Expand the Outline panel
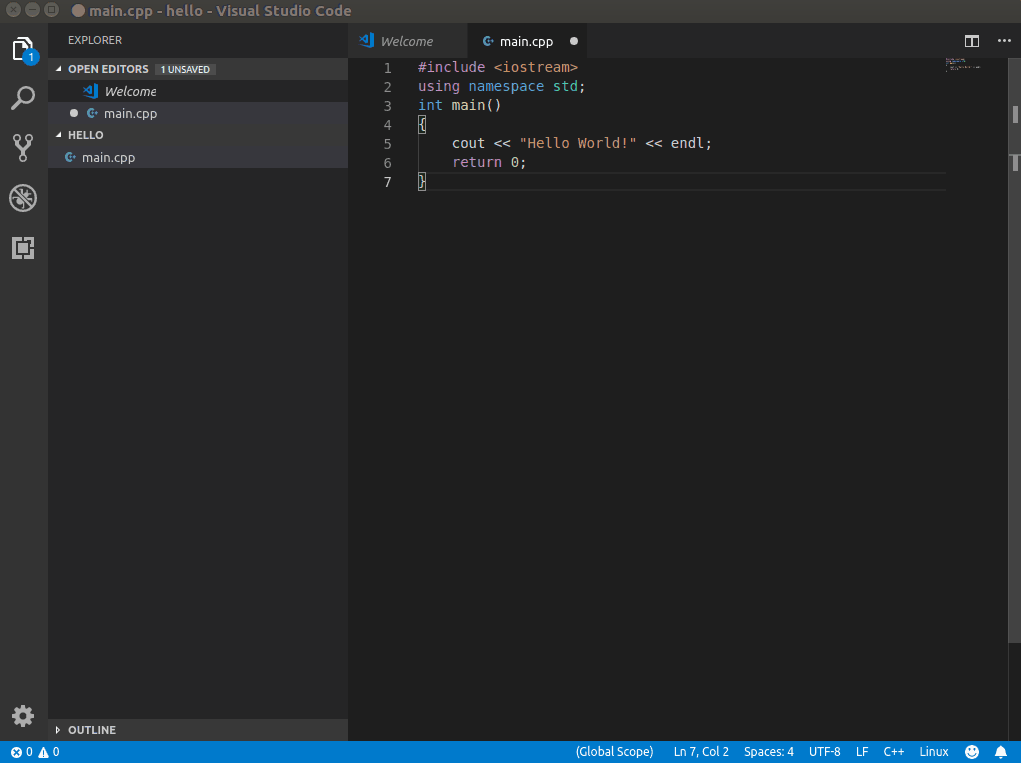1021x763 pixels. click(x=91, y=730)
